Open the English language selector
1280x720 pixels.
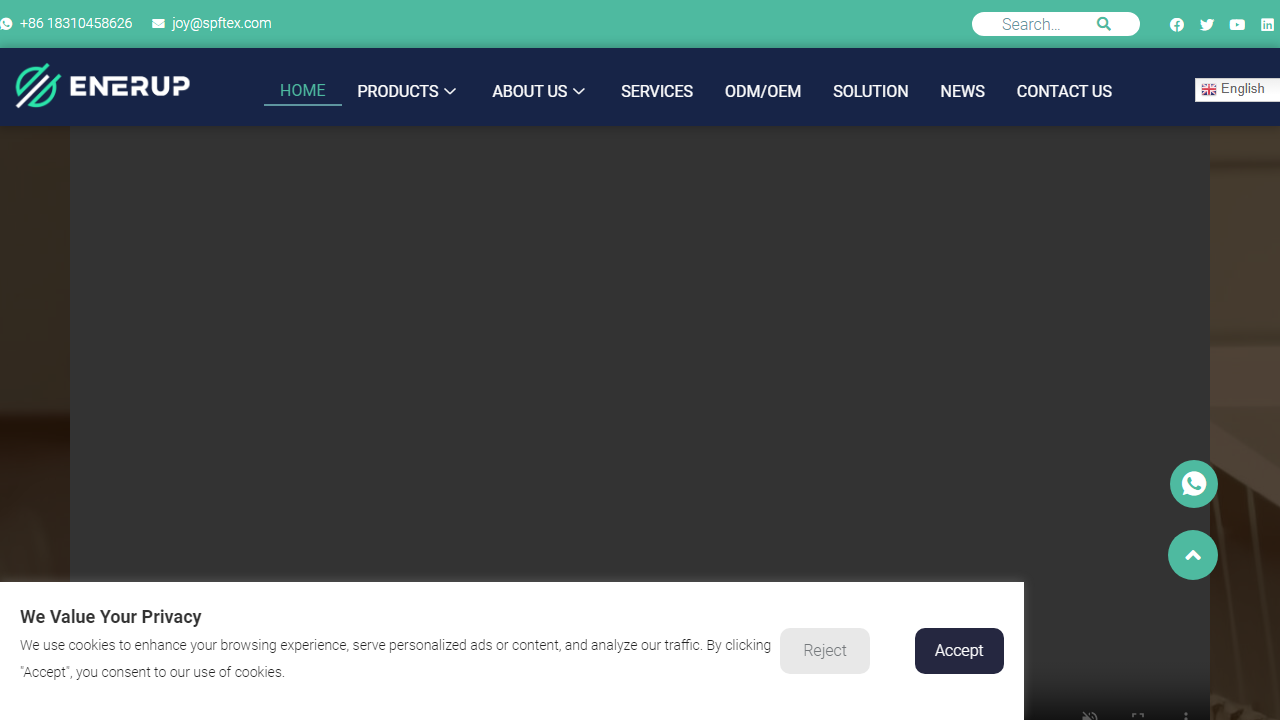(1238, 89)
